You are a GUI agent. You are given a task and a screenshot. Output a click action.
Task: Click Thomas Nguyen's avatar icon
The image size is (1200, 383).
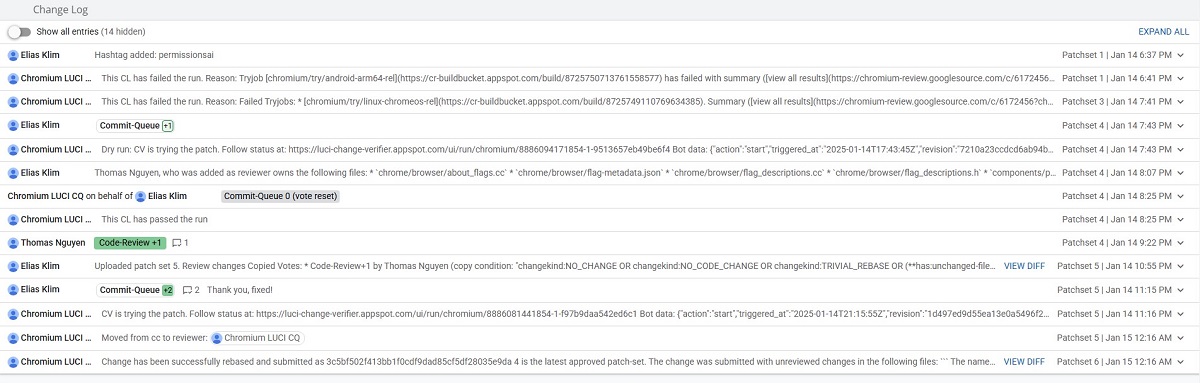(x=13, y=243)
